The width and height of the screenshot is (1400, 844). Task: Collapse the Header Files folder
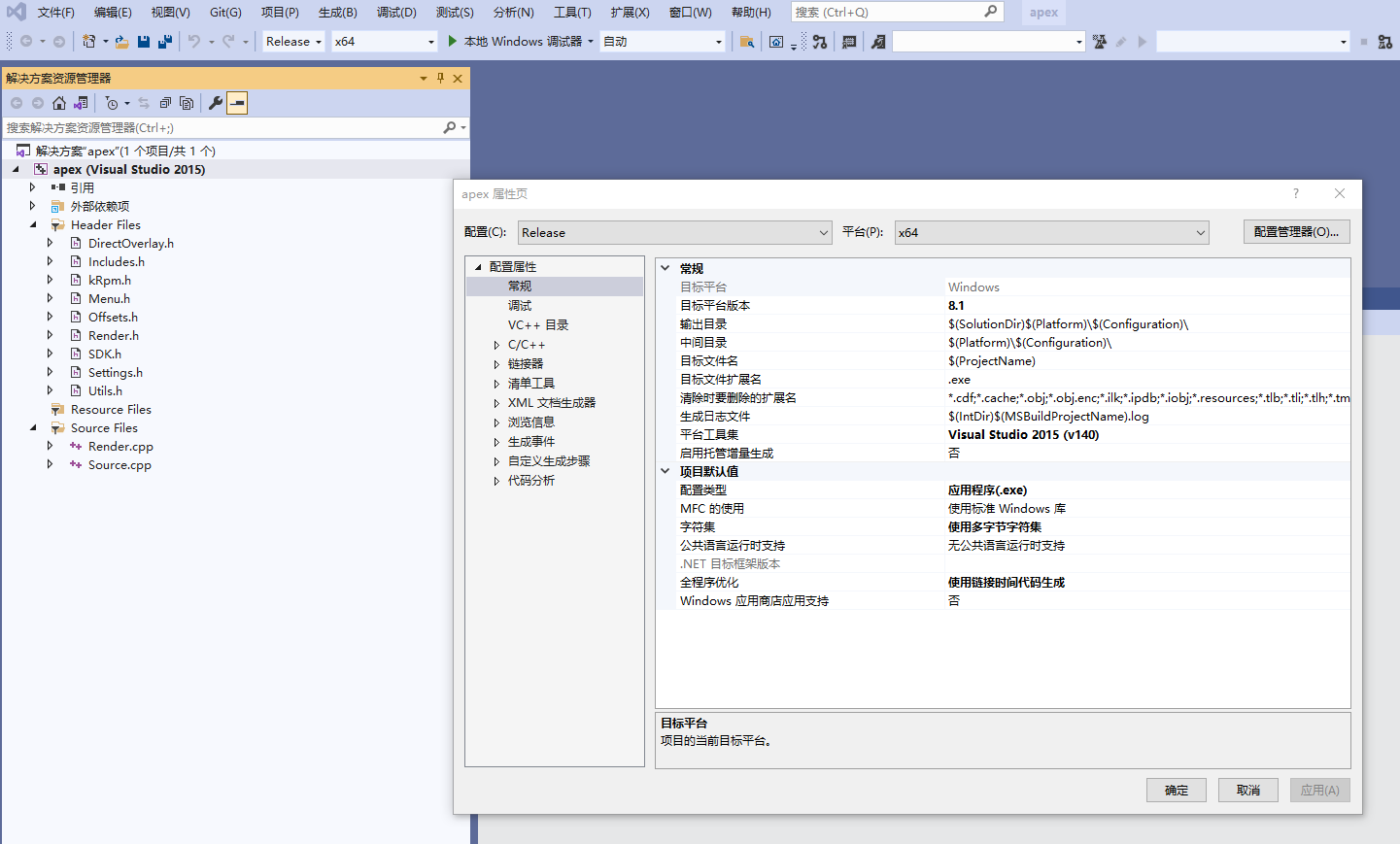[x=33, y=224]
